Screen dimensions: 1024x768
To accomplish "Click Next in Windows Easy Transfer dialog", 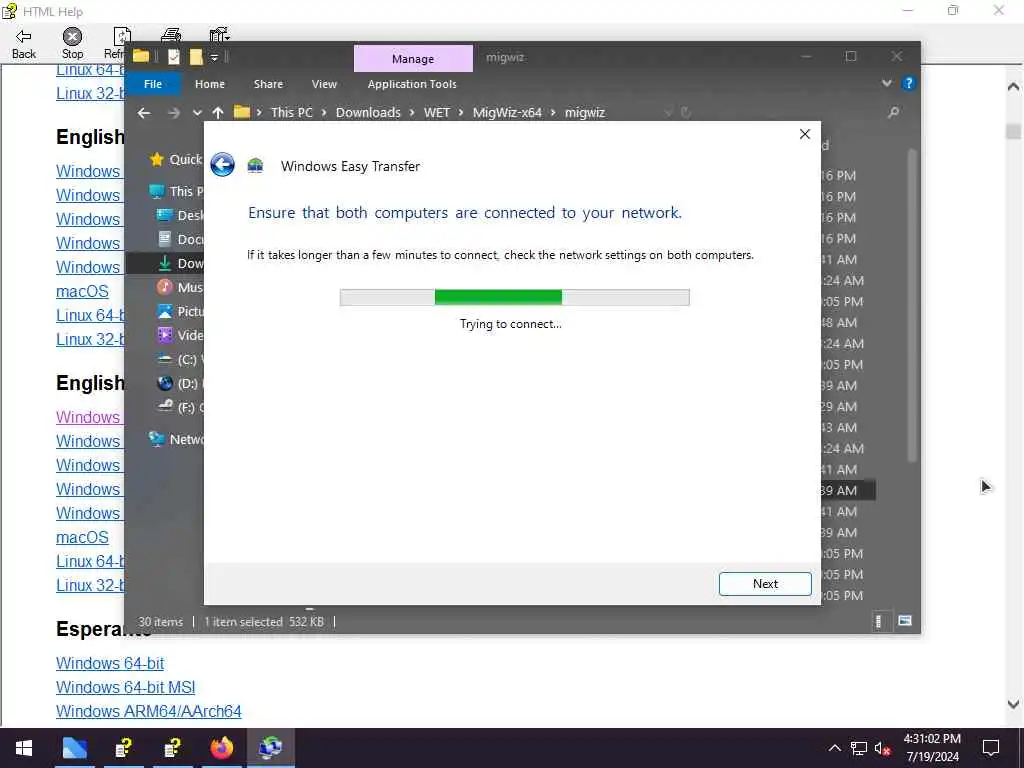I will [765, 584].
